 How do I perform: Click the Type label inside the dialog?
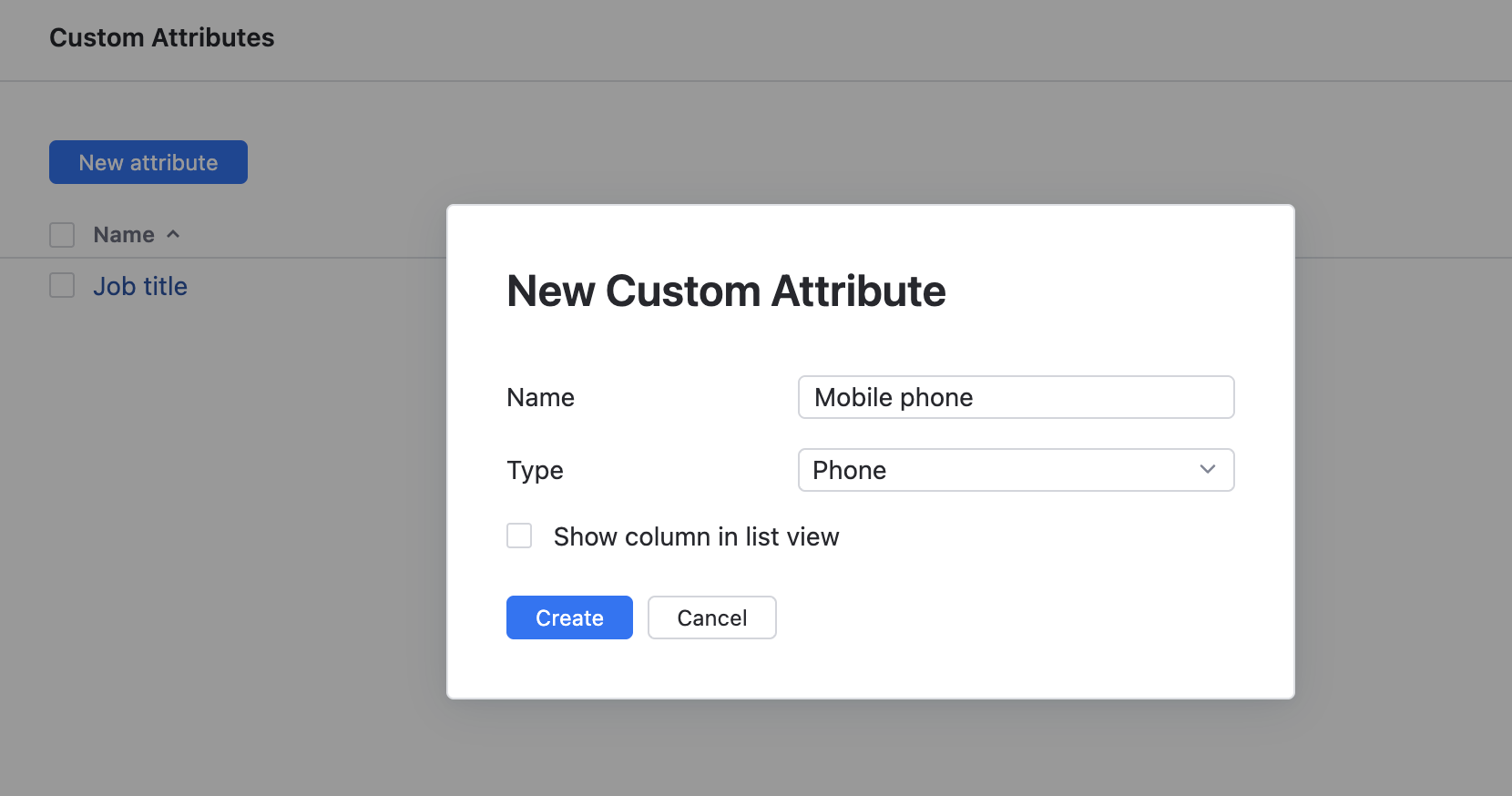coord(535,470)
